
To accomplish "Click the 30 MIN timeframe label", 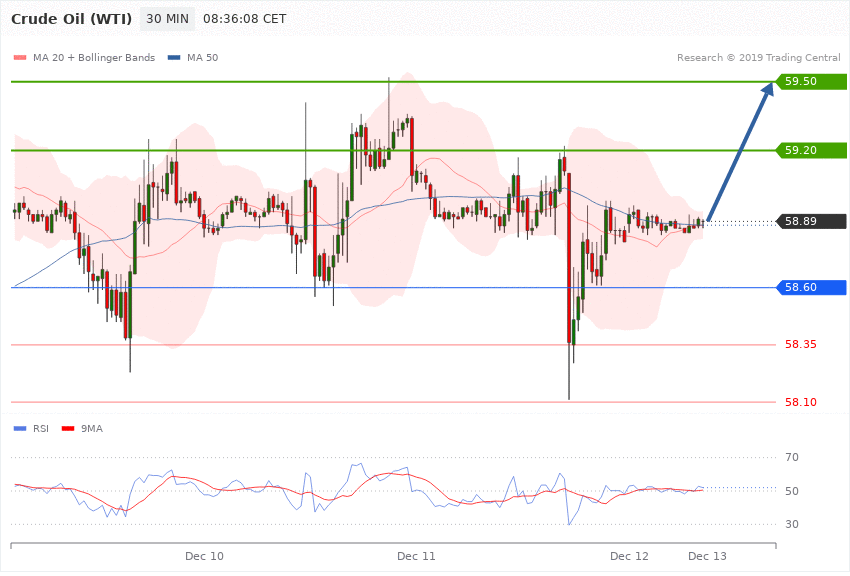I will (168, 19).
